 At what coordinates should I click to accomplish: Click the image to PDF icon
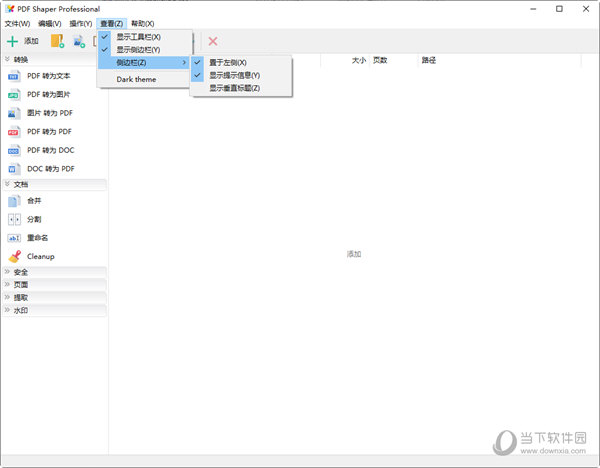pos(14,113)
